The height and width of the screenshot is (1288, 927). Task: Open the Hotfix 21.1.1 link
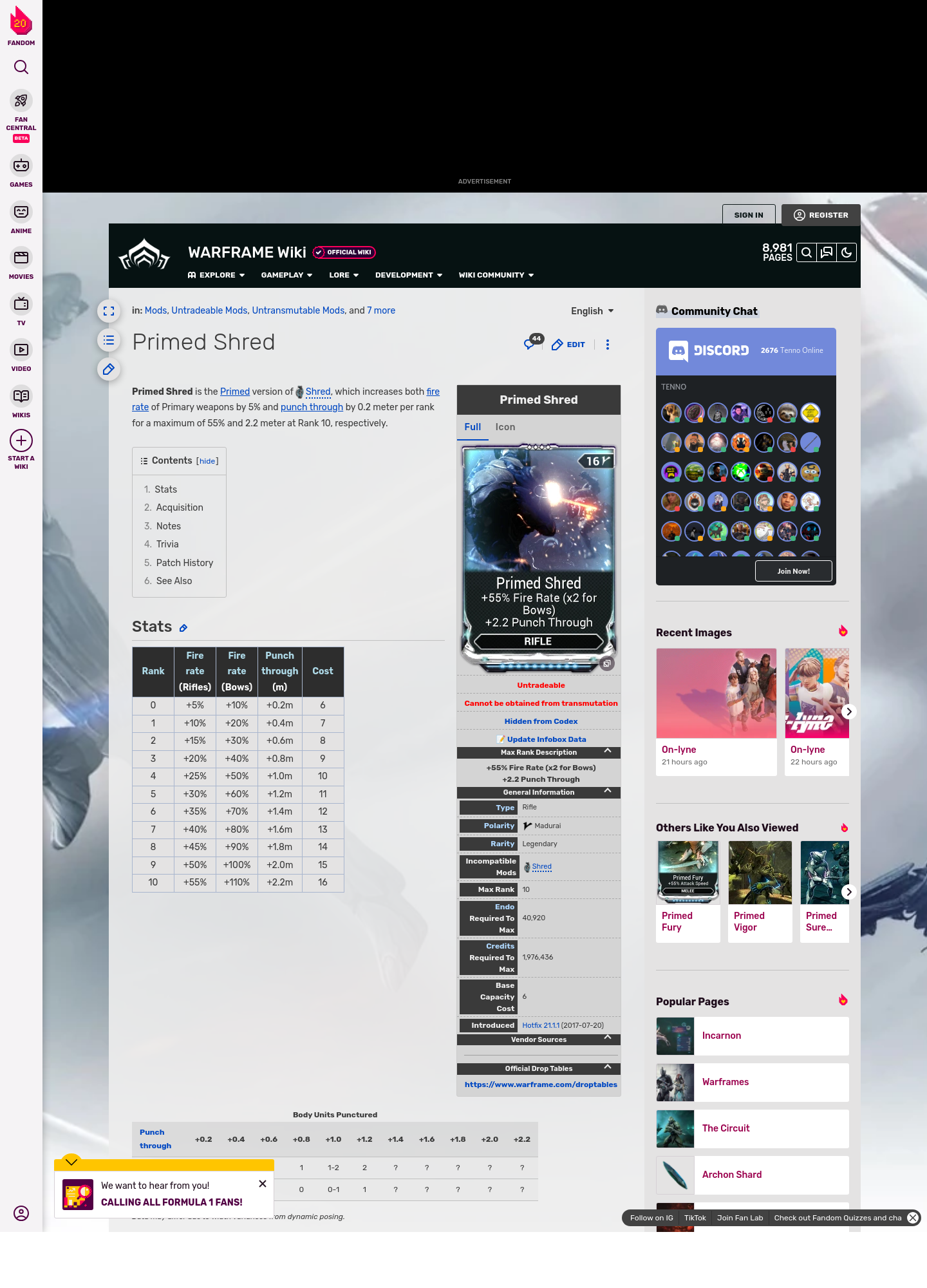tap(541, 1025)
